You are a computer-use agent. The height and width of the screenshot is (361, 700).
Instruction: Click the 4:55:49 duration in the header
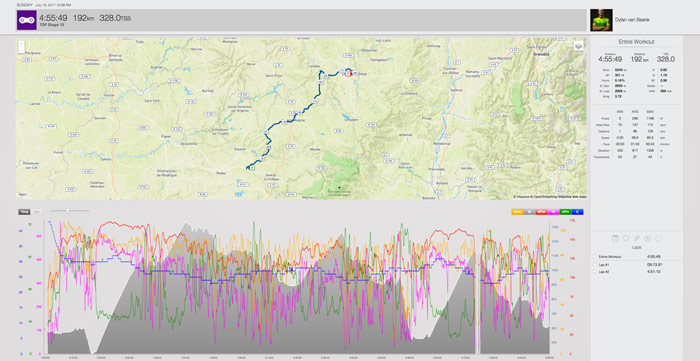tap(53, 18)
